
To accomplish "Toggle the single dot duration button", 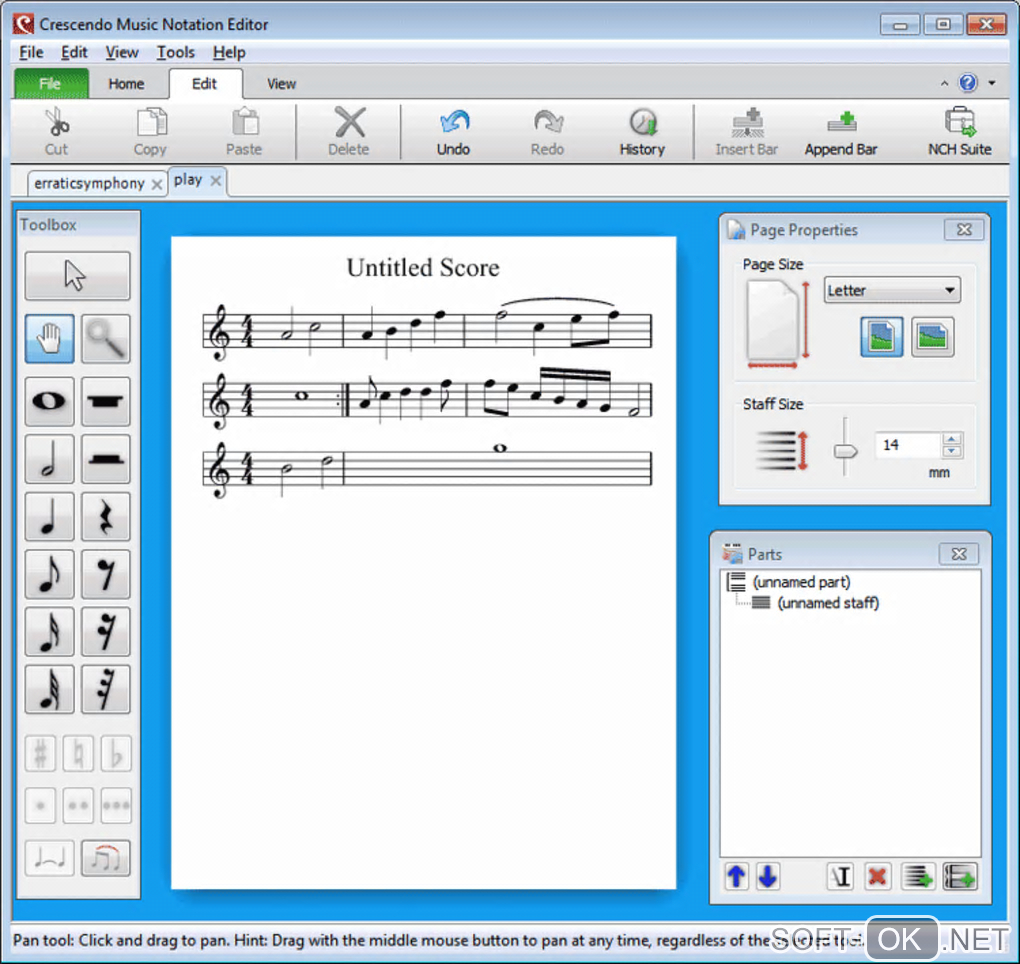I will (x=40, y=806).
